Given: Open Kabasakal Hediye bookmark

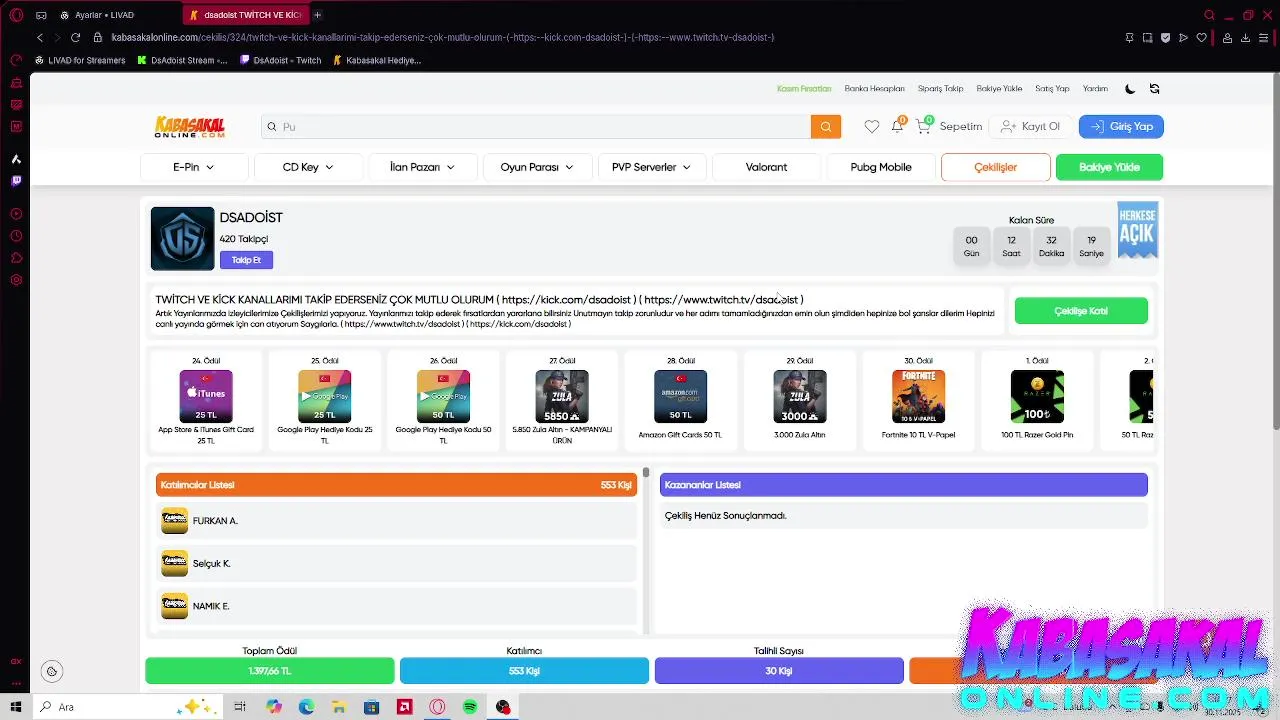Looking at the screenshot, I should click(x=376, y=60).
